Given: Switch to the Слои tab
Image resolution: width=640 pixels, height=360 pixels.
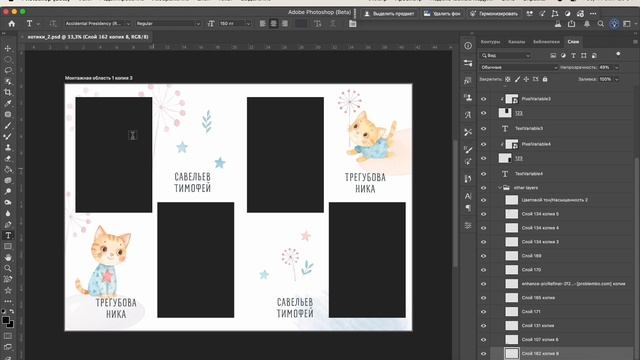Looking at the screenshot, I should [573, 42].
